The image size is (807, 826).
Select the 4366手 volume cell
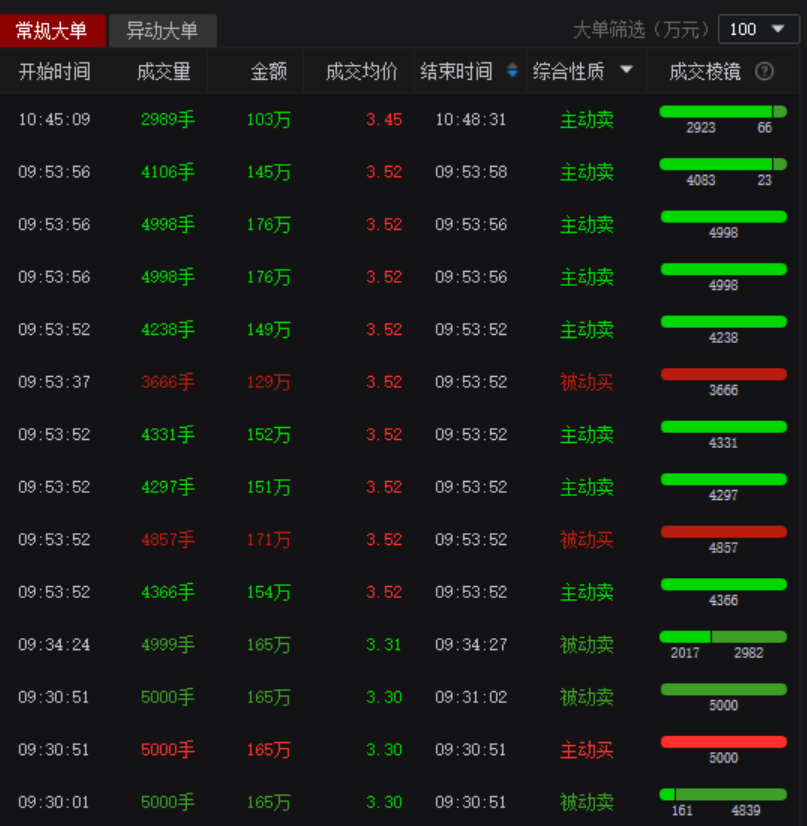click(x=168, y=592)
